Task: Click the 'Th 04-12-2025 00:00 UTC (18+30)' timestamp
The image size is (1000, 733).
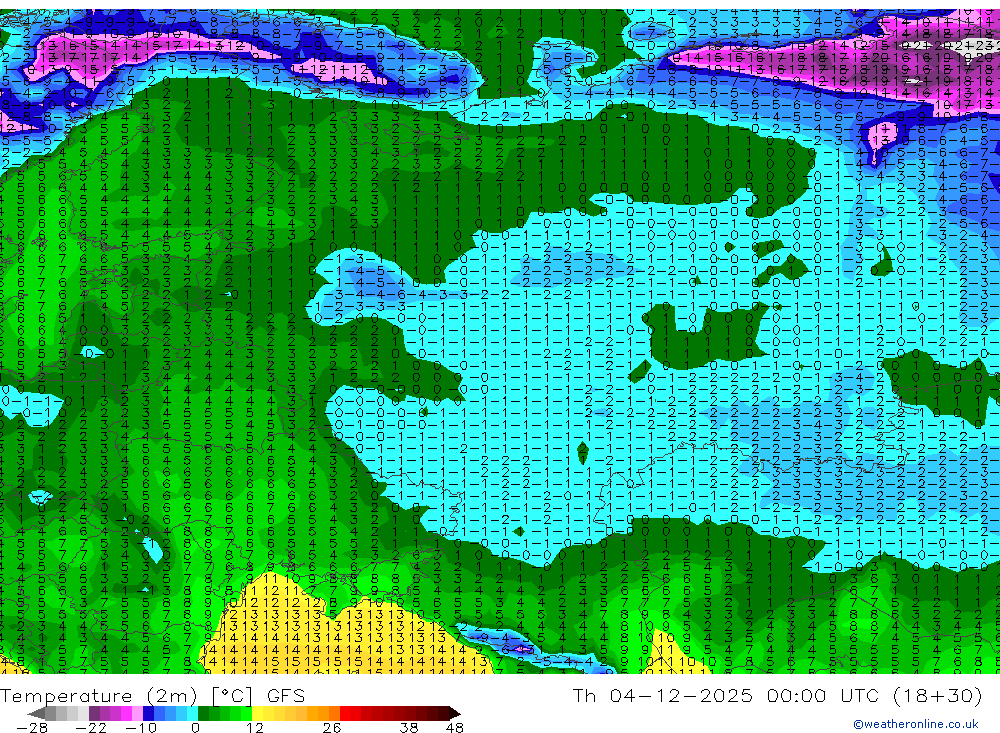Action: [777, 695]
